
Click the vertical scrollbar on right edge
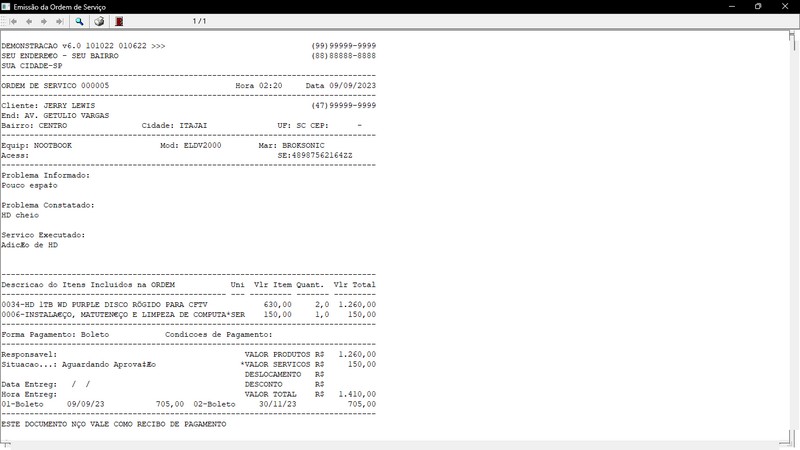[x=792, y=235]
